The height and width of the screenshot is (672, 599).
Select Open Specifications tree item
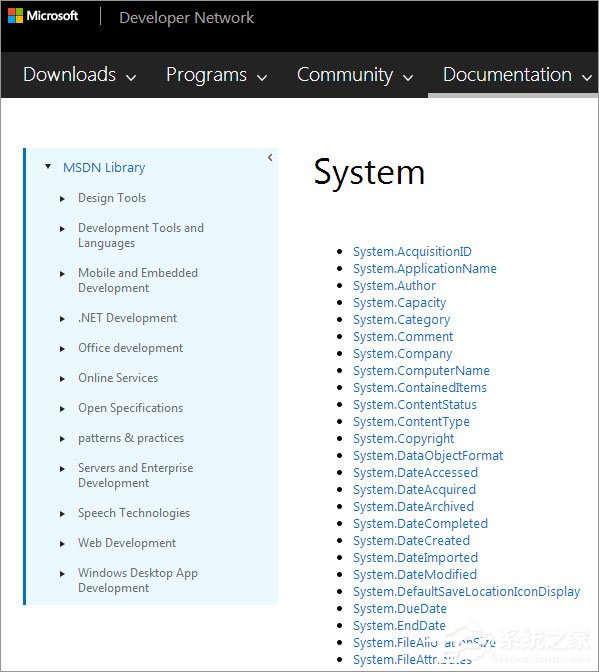[130, 408]
